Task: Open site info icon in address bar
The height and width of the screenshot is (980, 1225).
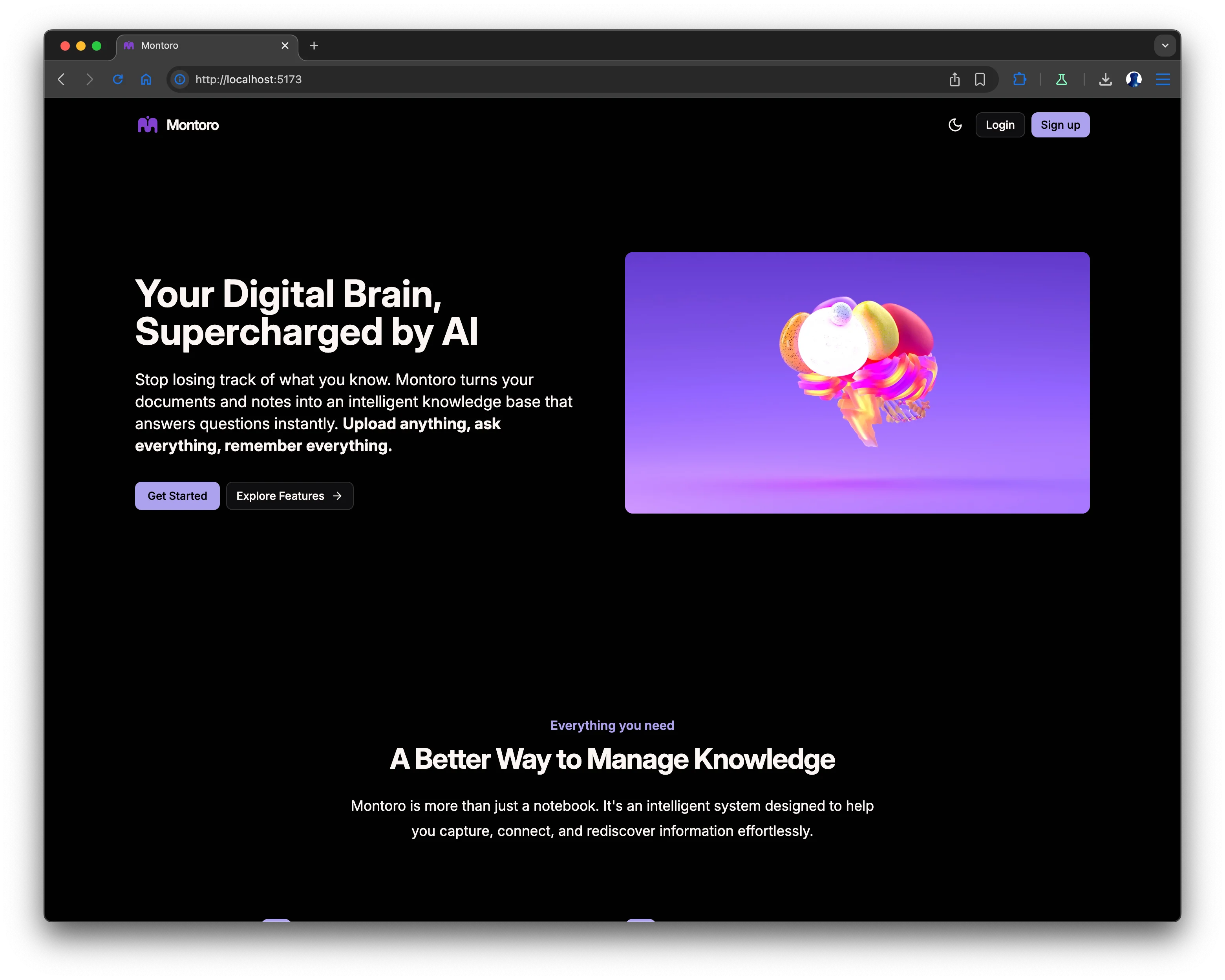Action: (x=179, y=80)
